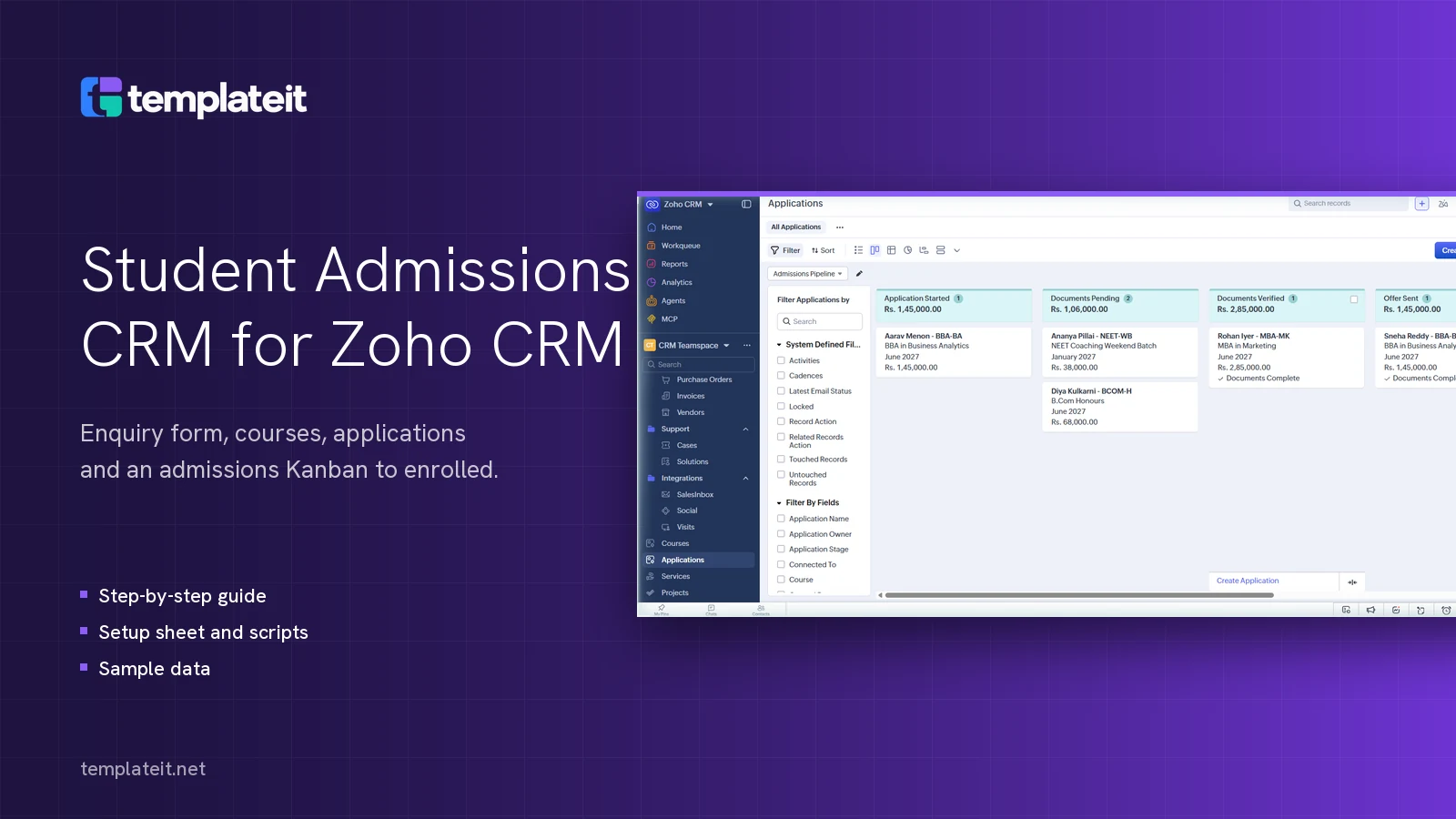Open the CRM Teamspace three-dot menu
The width and height of the screenshot is (1456, 819).
pos(746,346)
